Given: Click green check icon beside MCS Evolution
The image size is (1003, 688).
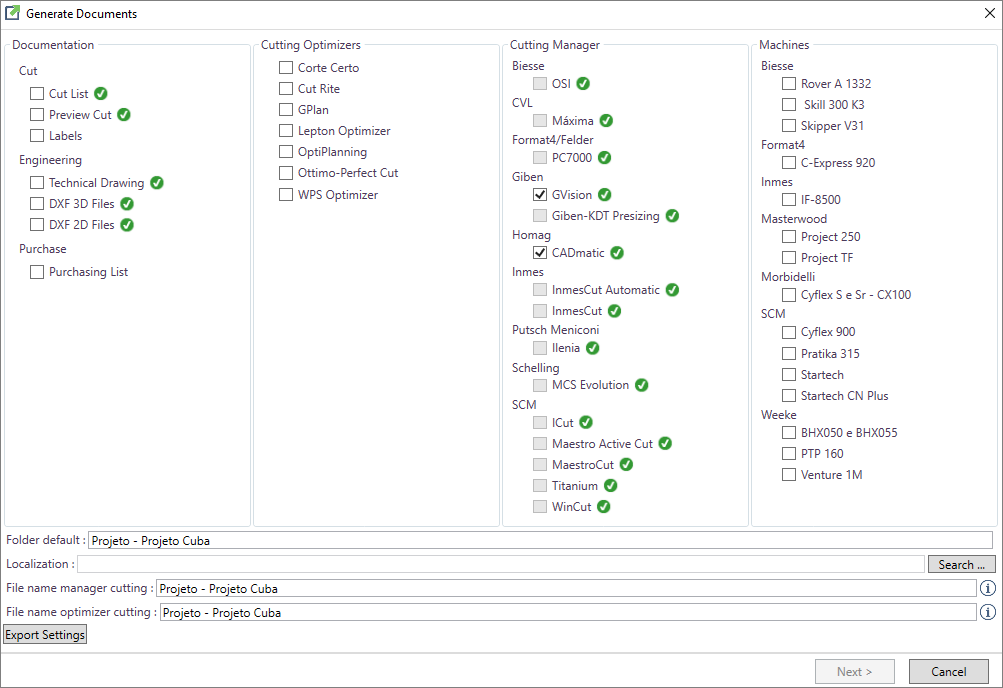Looking at the screenshot, I should pos(642,385).
